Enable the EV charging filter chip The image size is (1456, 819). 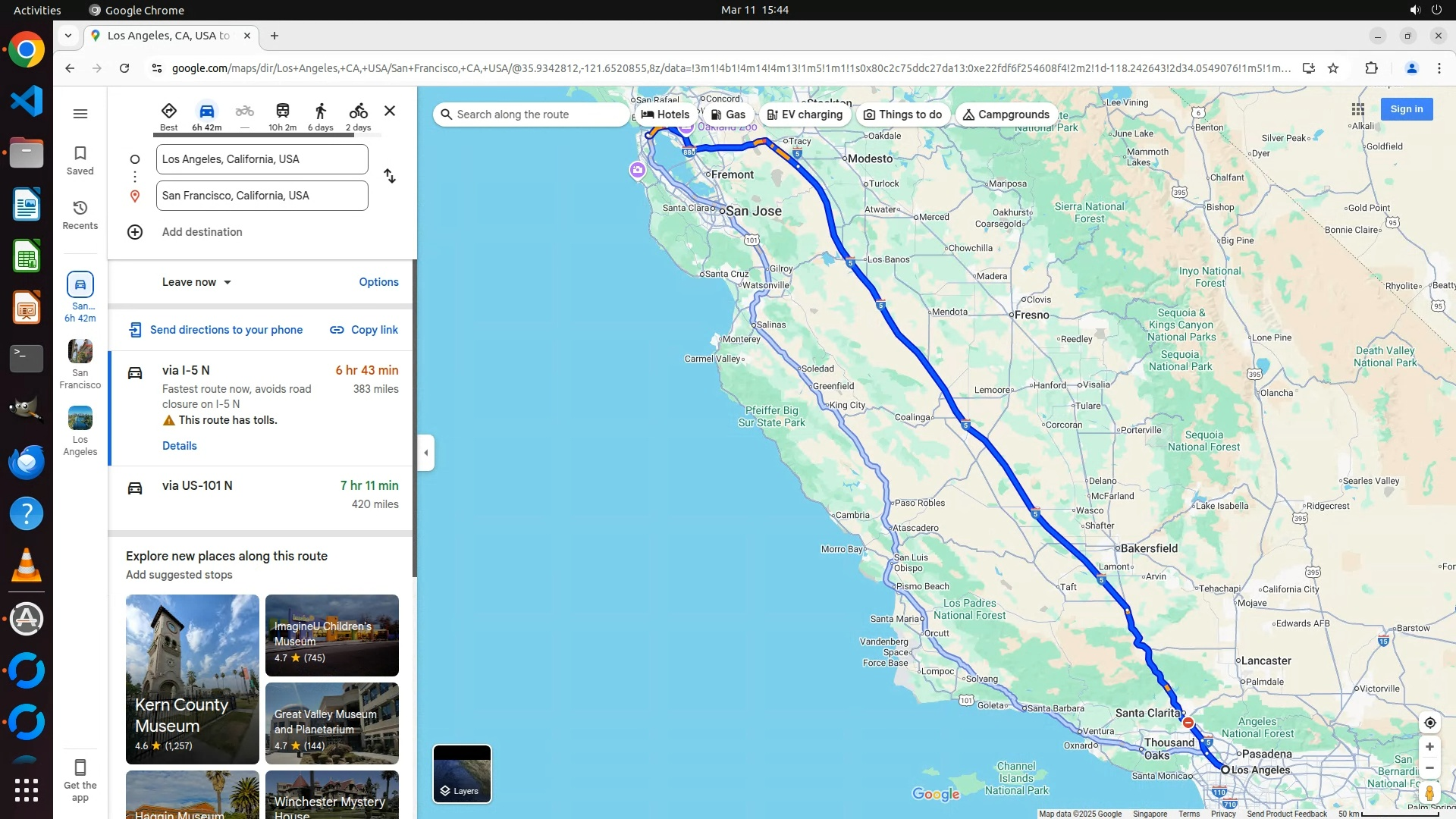tap(805, 115)
